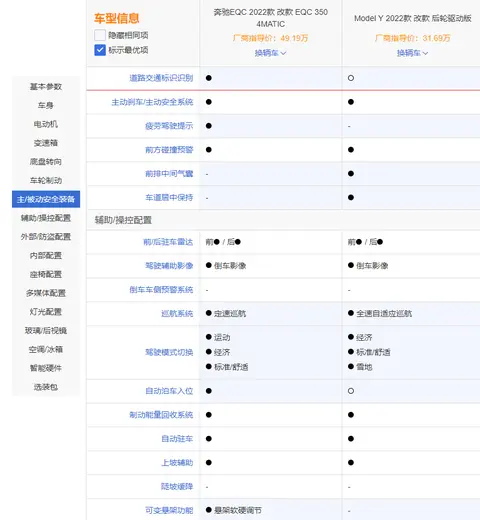Select 多媒体配置 in the sidebar
Viewport: 480px width, 520px height.
46,293
